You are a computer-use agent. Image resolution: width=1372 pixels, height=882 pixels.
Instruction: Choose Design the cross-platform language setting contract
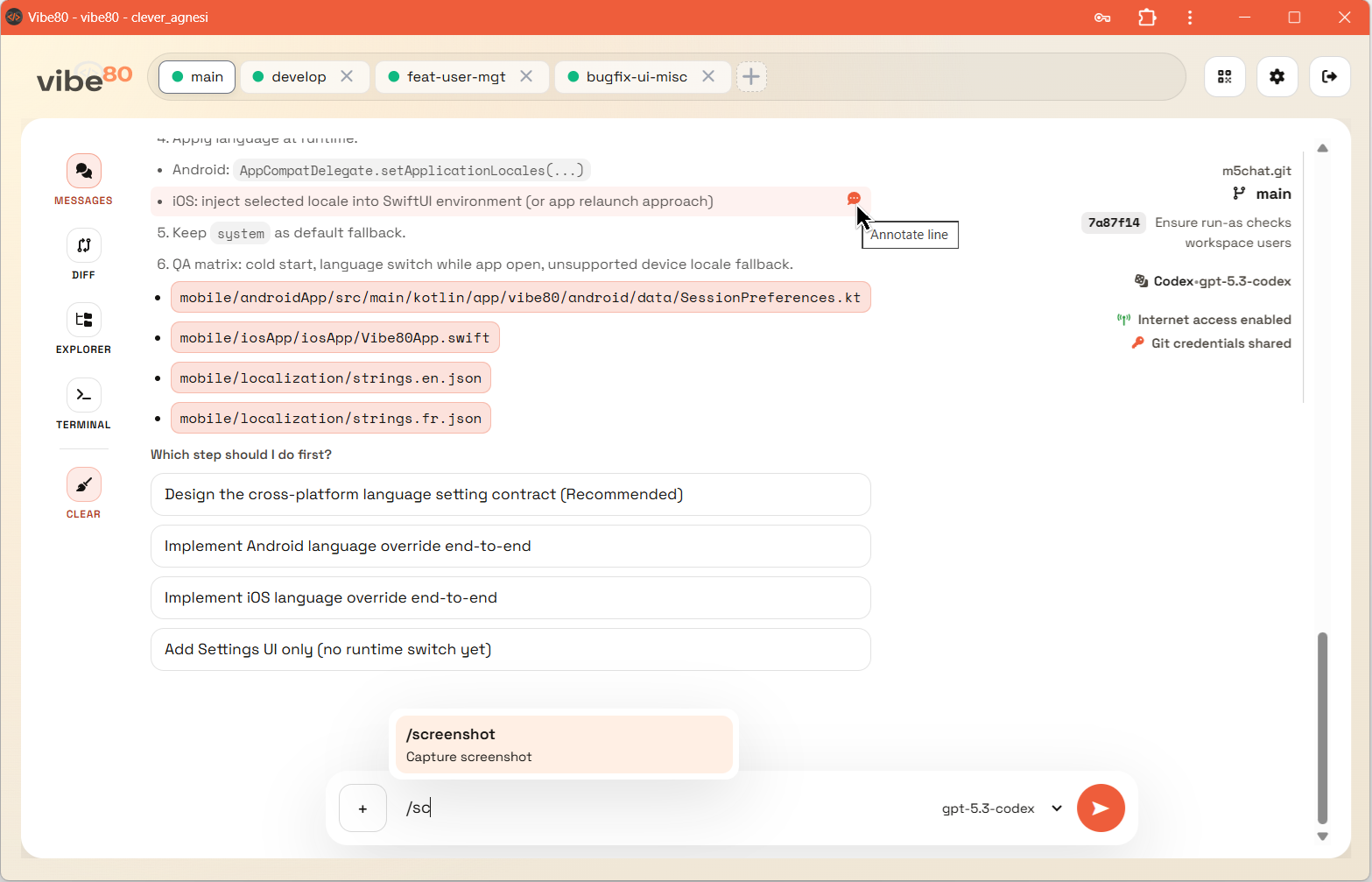click(510, 495)
